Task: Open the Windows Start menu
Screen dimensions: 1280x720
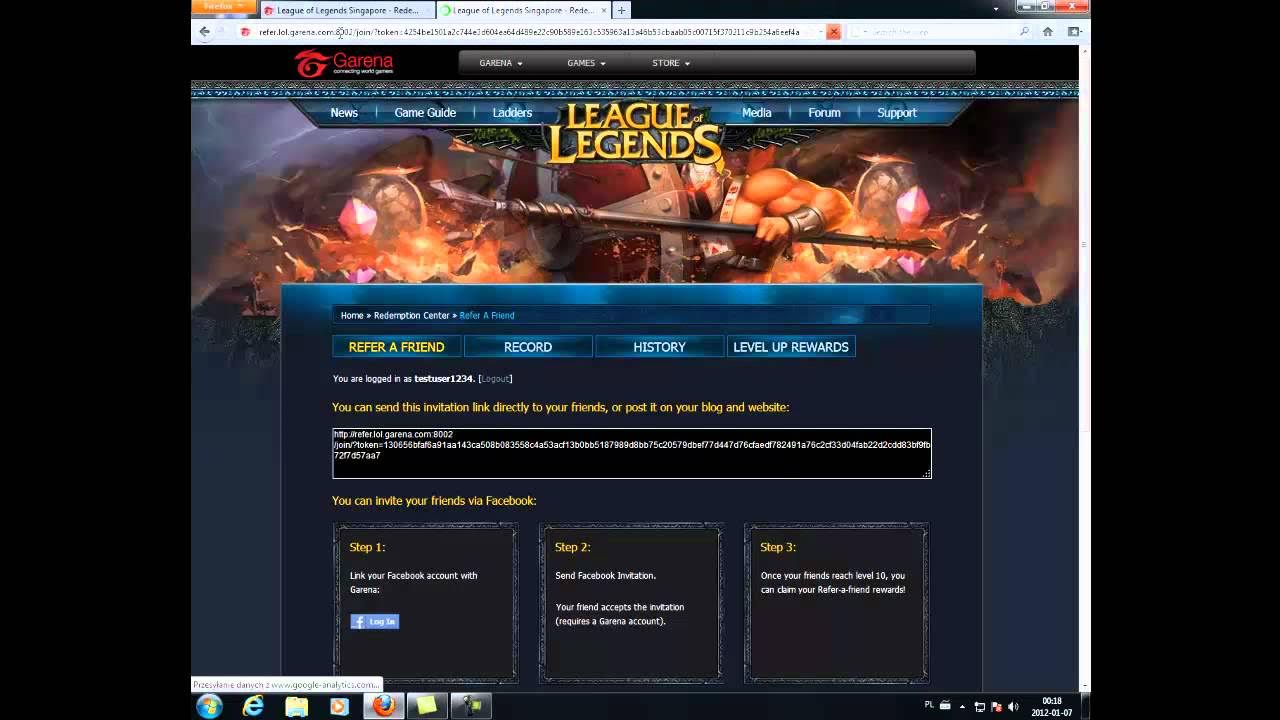Action: click(210, 706)
